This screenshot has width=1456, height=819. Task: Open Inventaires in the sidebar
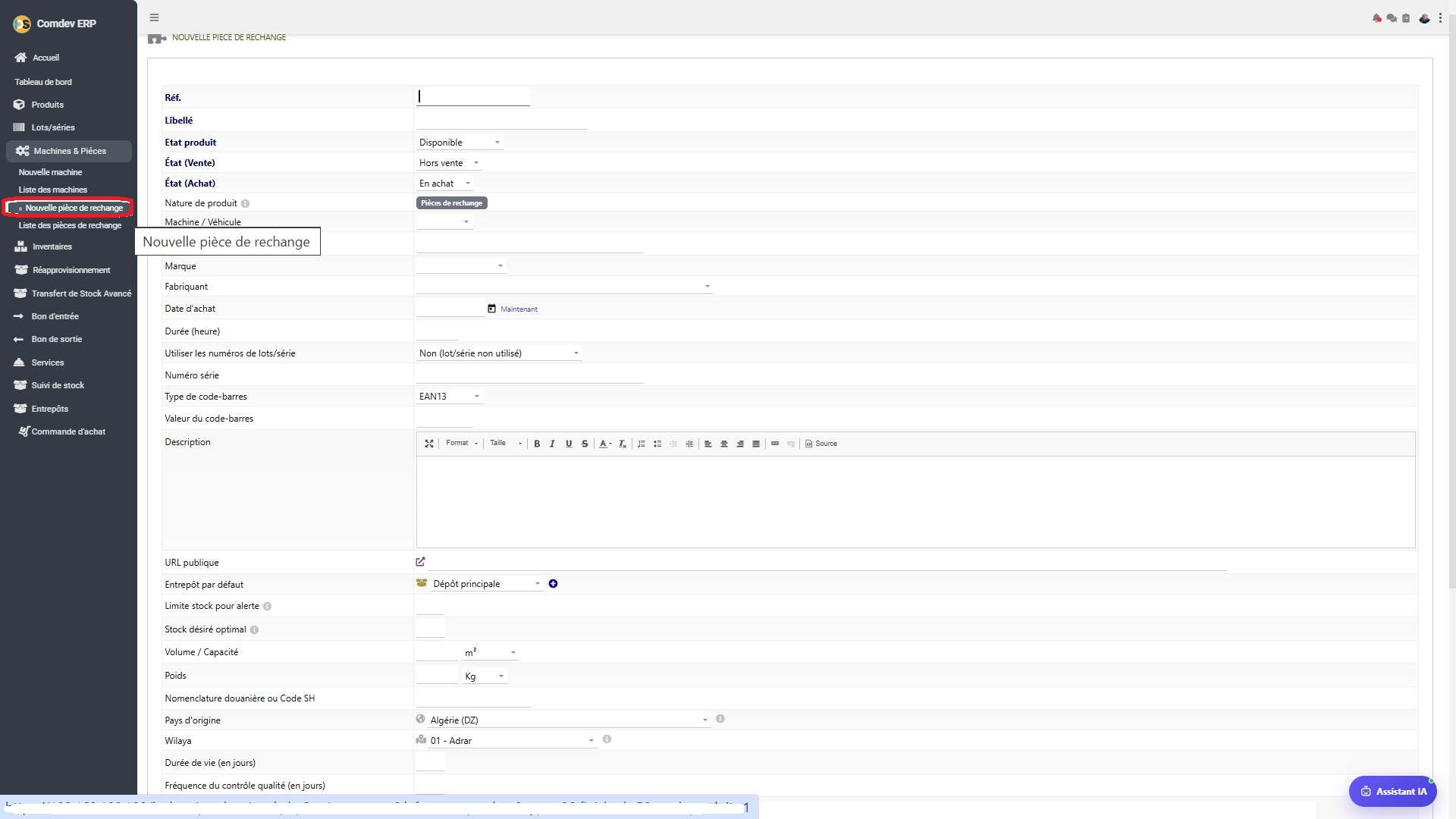[52, 246]
